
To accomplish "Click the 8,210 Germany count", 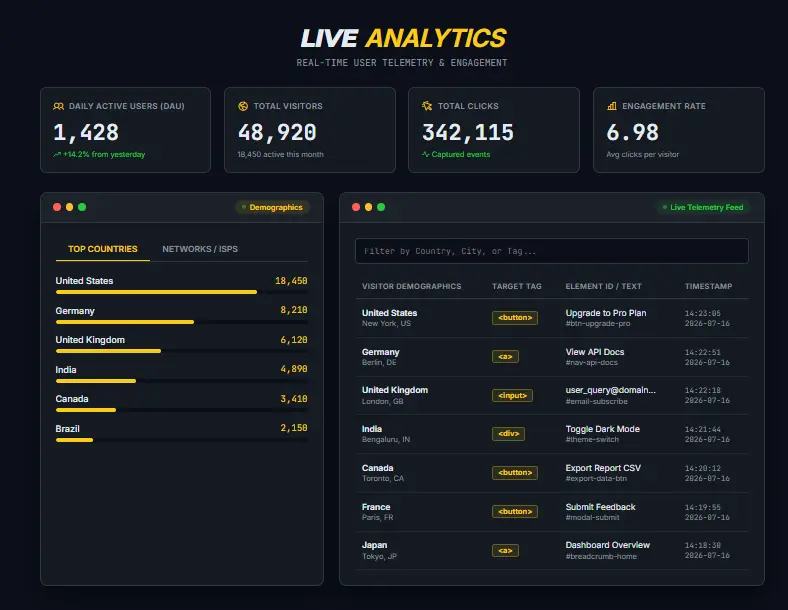I will (293, 310).
